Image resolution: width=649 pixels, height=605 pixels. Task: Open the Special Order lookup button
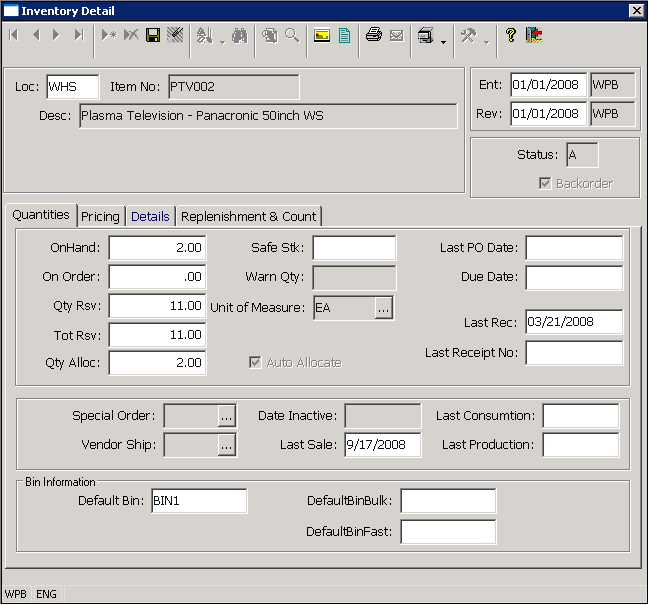click(x=227, y=416)
